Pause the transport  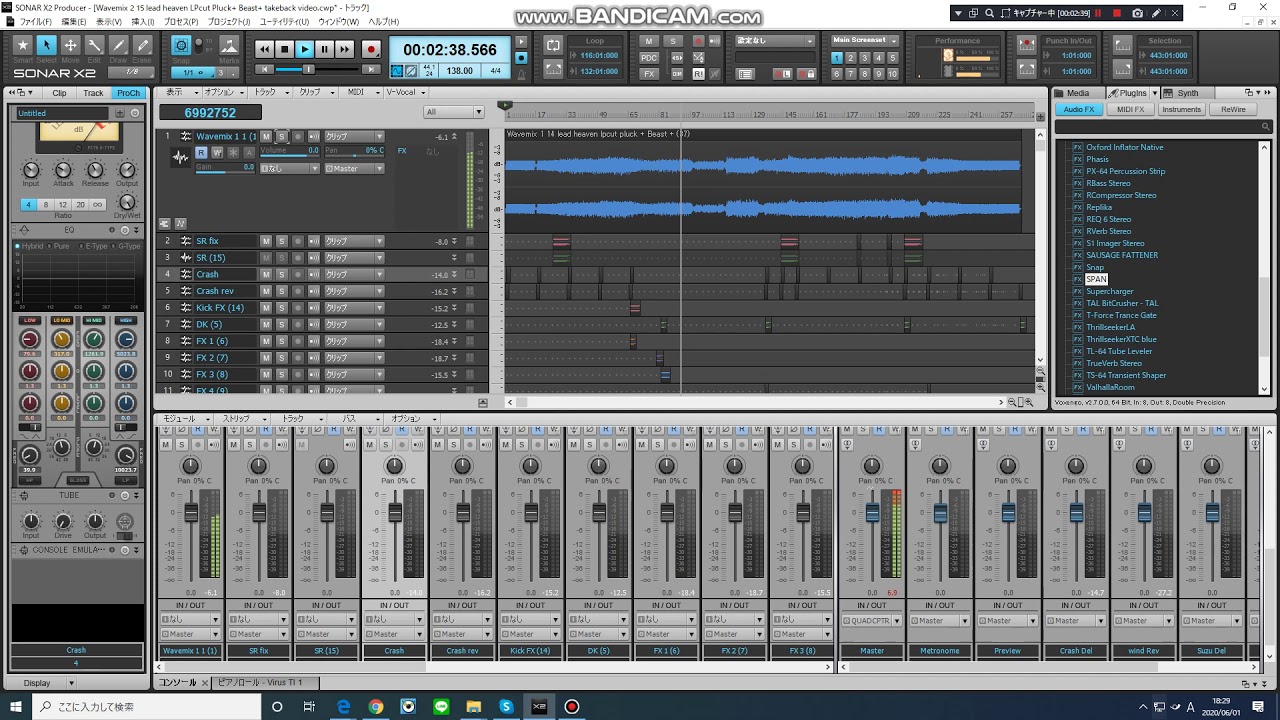tap(325, 49)
